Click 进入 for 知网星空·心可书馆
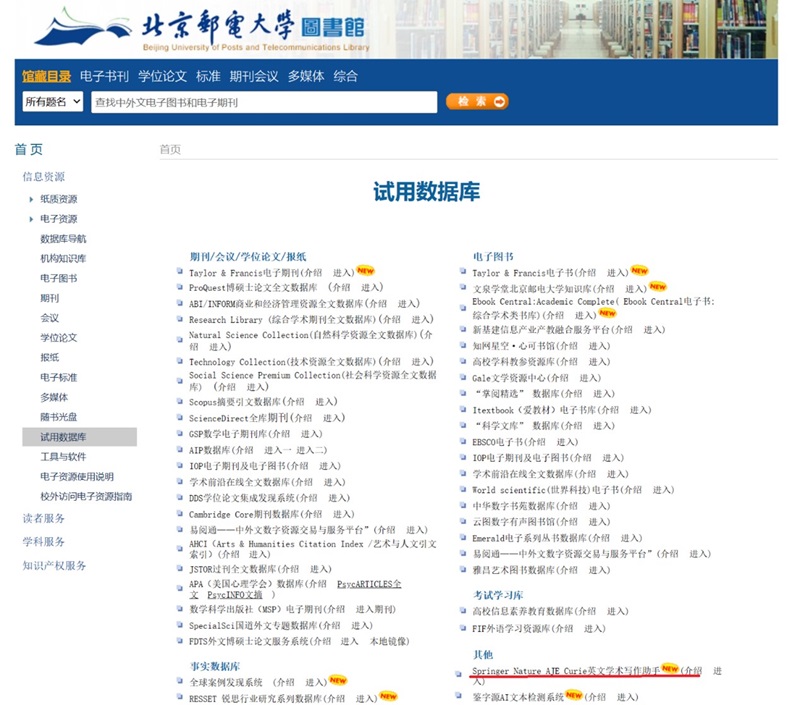 click(597, 346)
